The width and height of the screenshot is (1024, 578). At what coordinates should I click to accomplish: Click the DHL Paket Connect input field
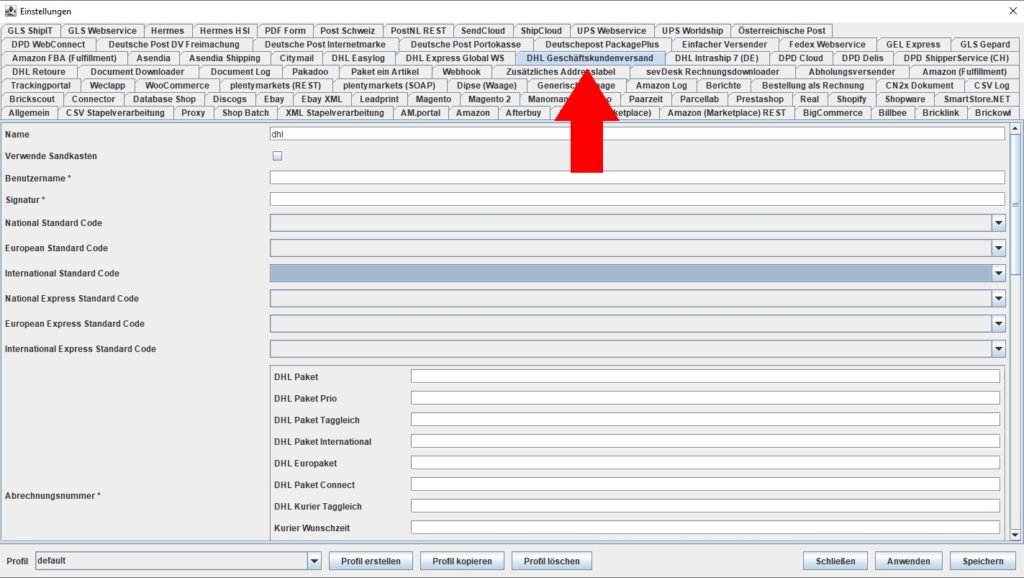pyautogui.click(x=705, y=485)
